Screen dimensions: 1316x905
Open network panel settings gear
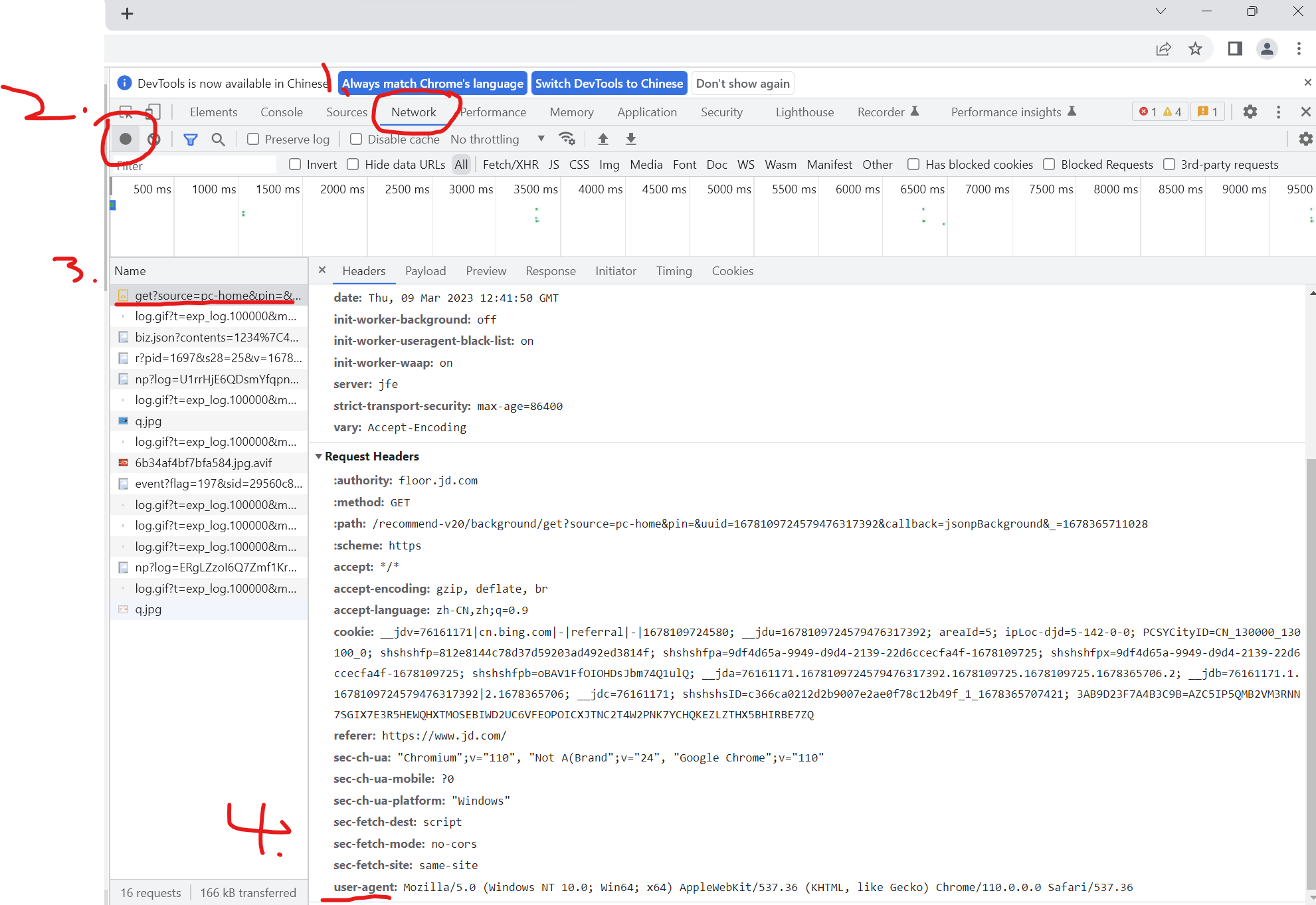point(1305,139)
